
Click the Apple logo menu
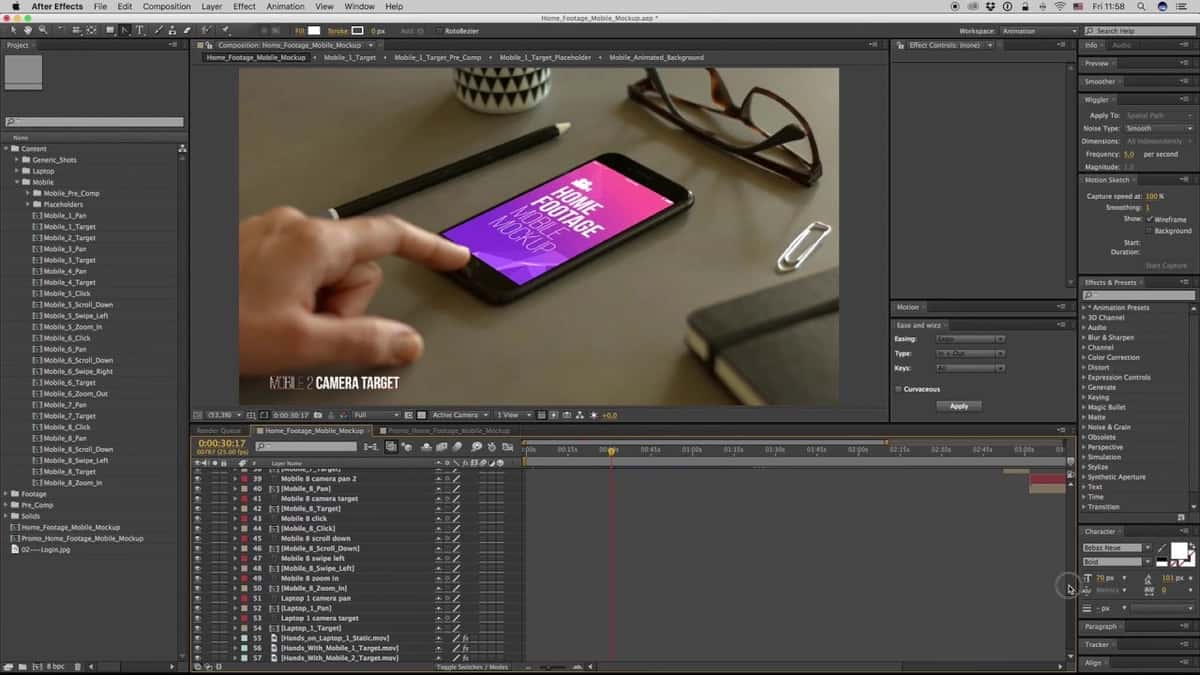15,6
